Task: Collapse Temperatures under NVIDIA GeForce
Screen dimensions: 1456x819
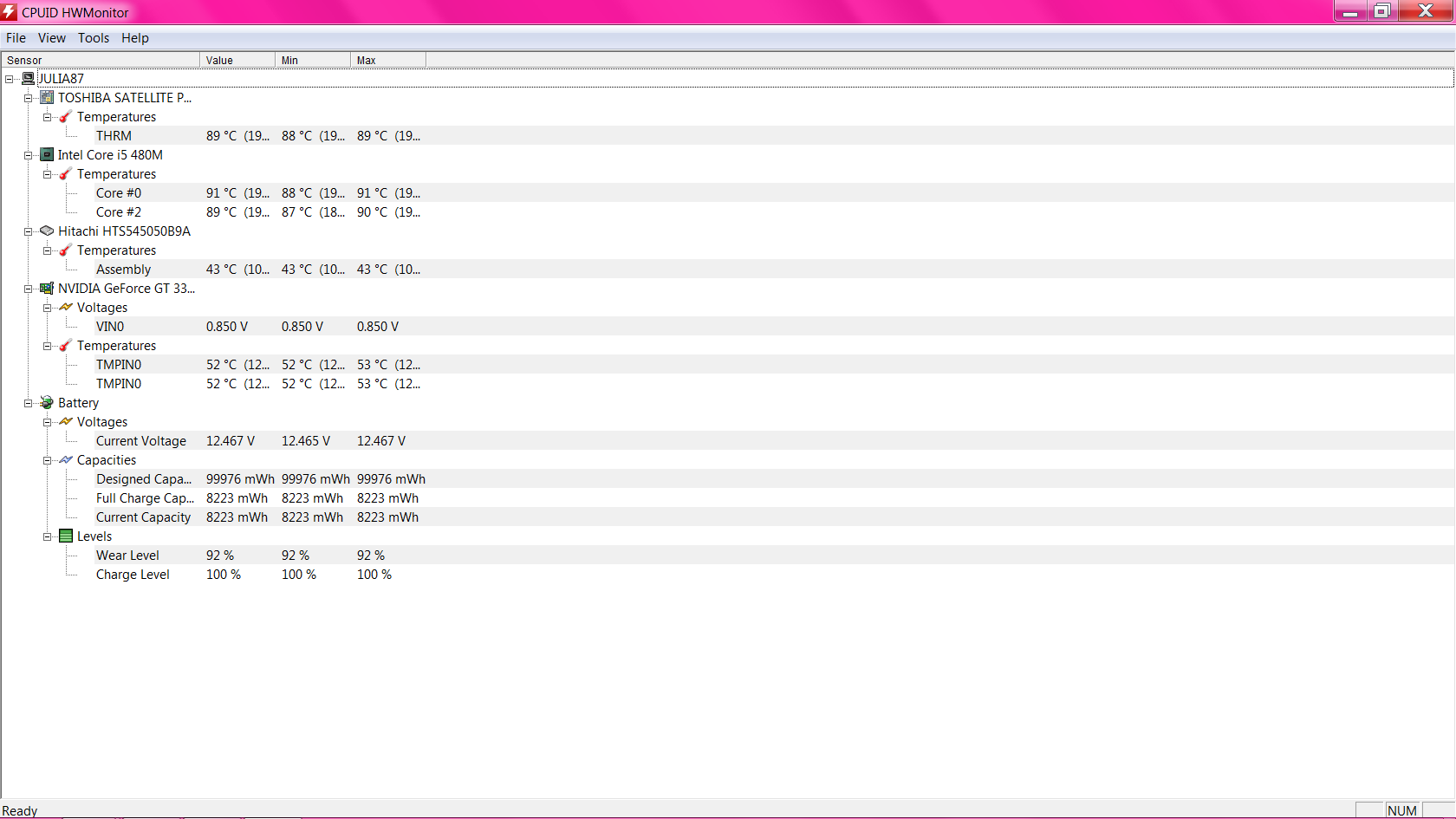Action: pos(48,346)
